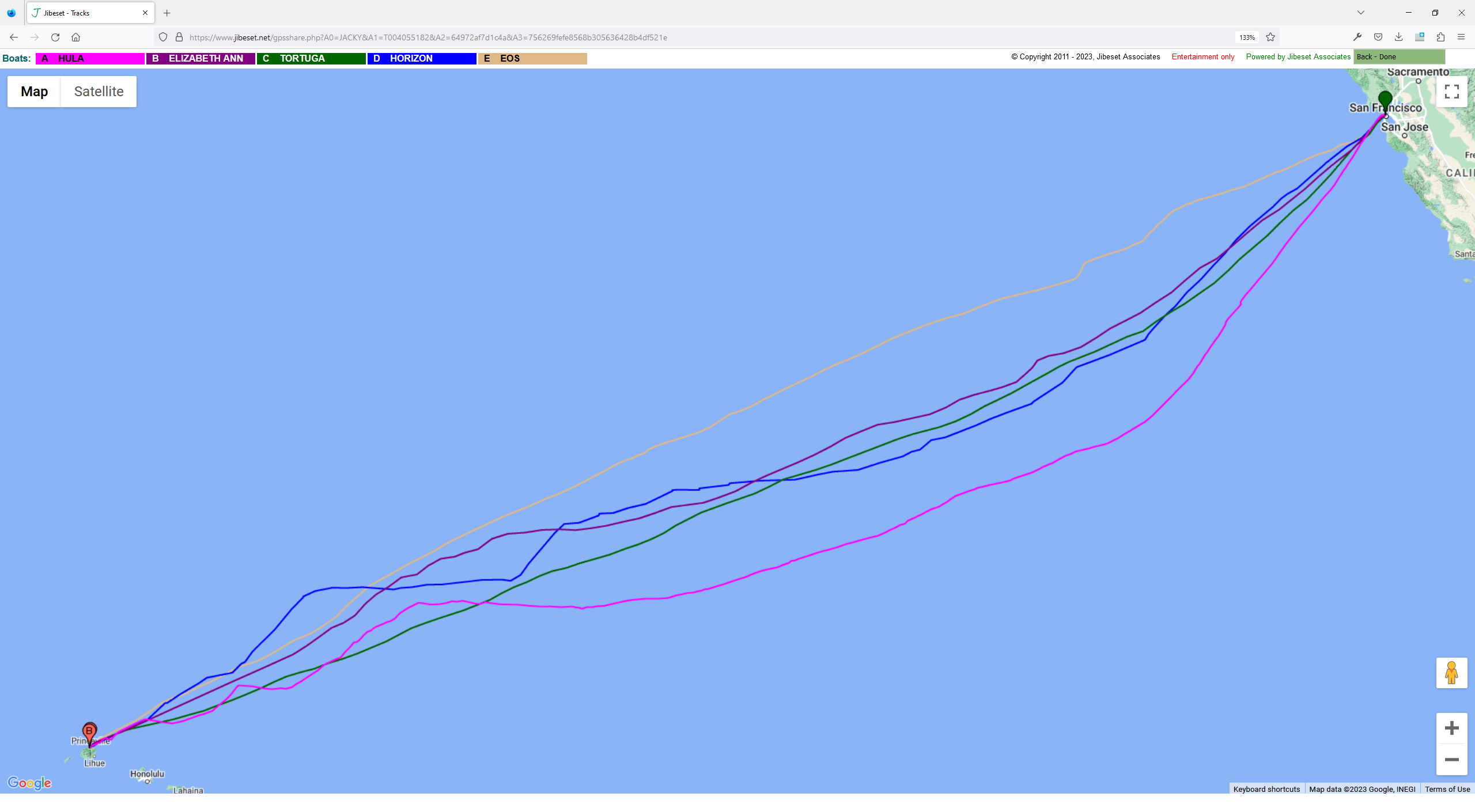Reload the Jibeset Tracks page

tap(55, 37)
